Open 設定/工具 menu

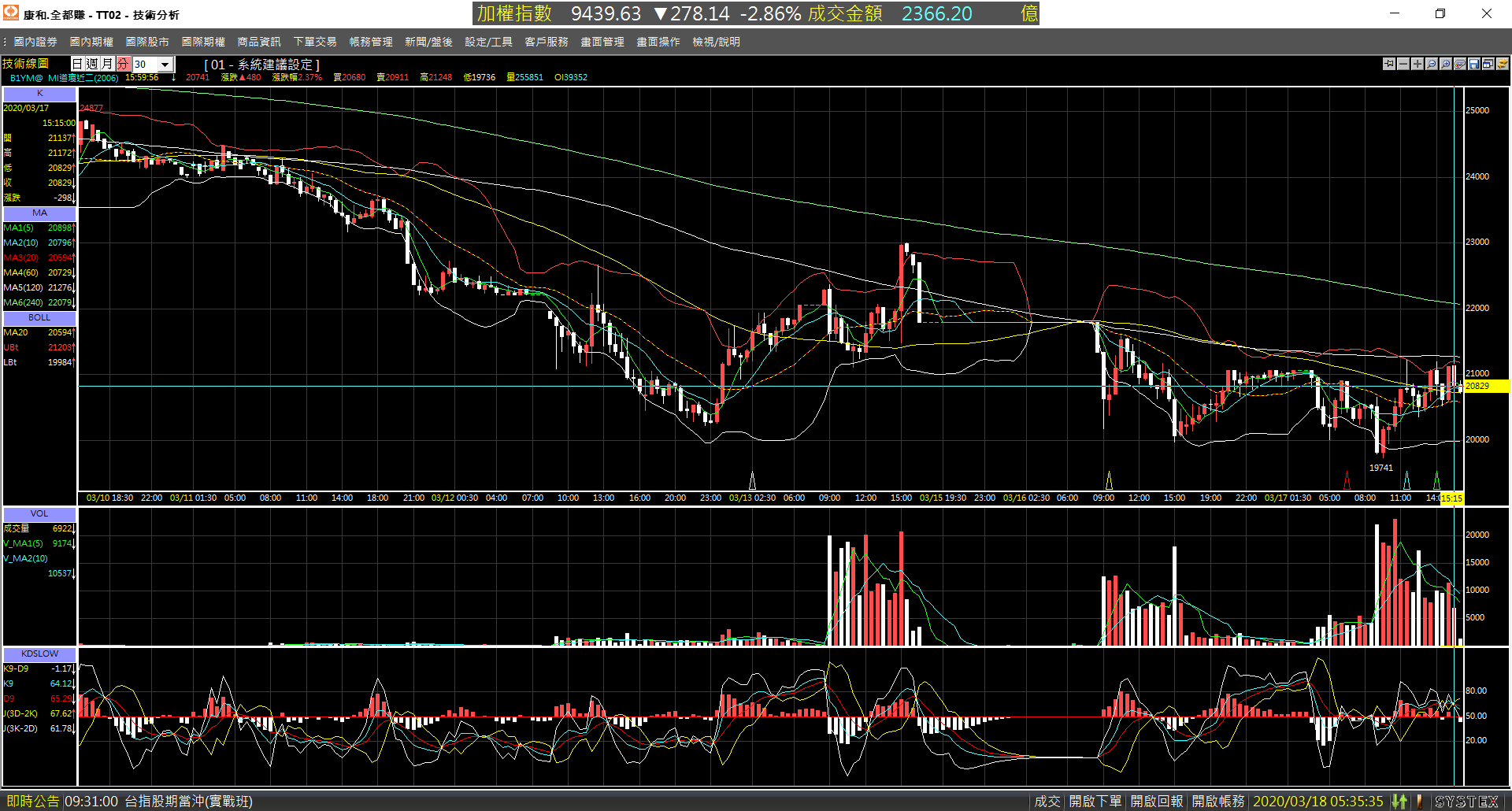point(488,42)
